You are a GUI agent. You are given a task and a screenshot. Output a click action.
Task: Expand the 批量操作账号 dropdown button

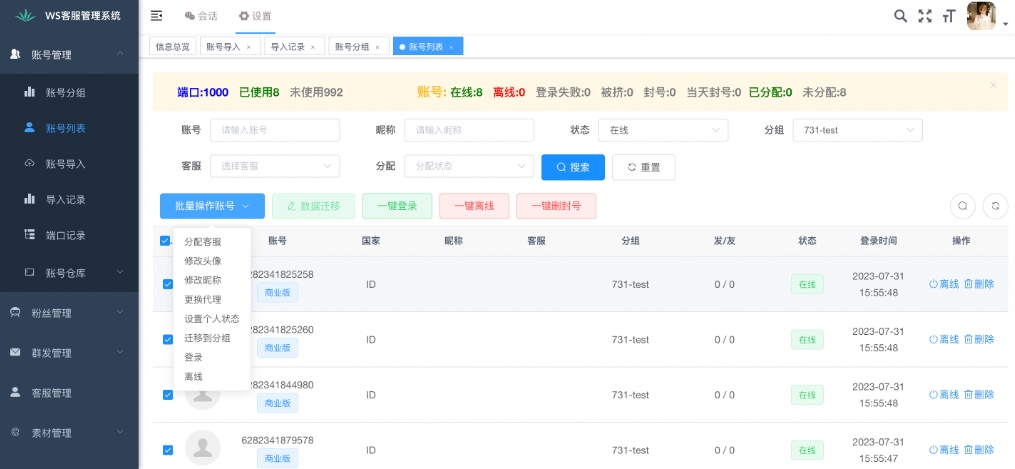(x=212, y=206)
